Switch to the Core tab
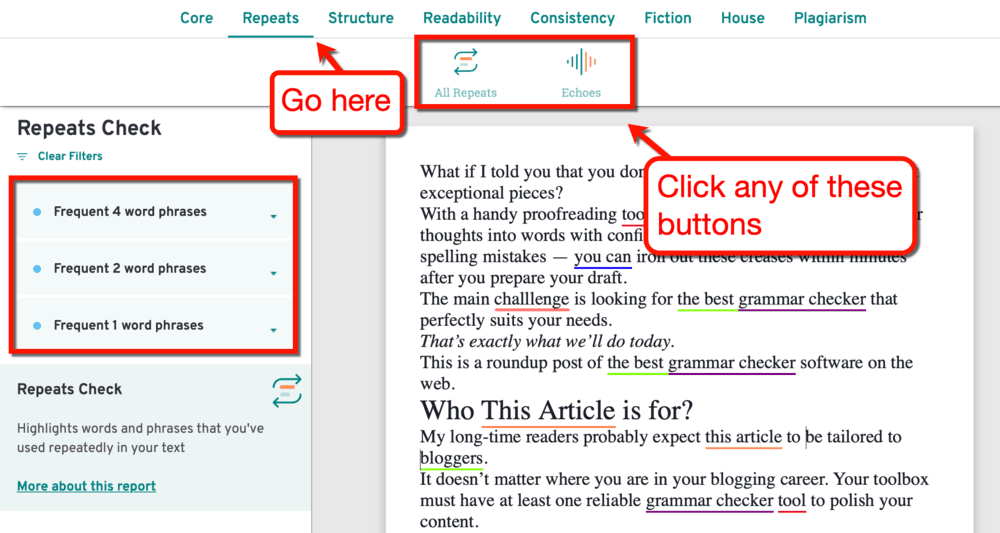The width and height of the screenshot is (1000, 533). (x=196, y=18)
